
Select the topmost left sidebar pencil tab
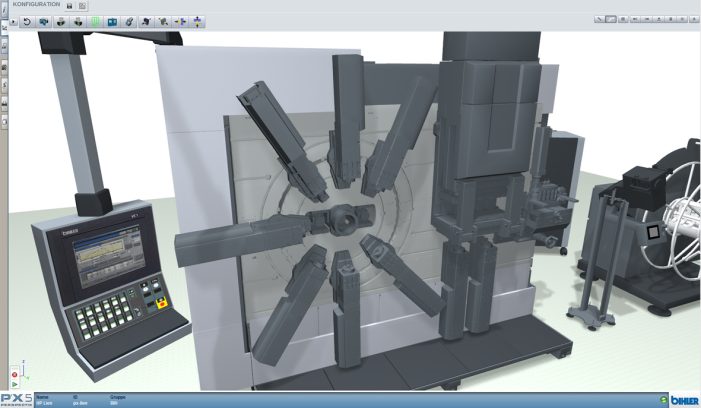[4, 10]
